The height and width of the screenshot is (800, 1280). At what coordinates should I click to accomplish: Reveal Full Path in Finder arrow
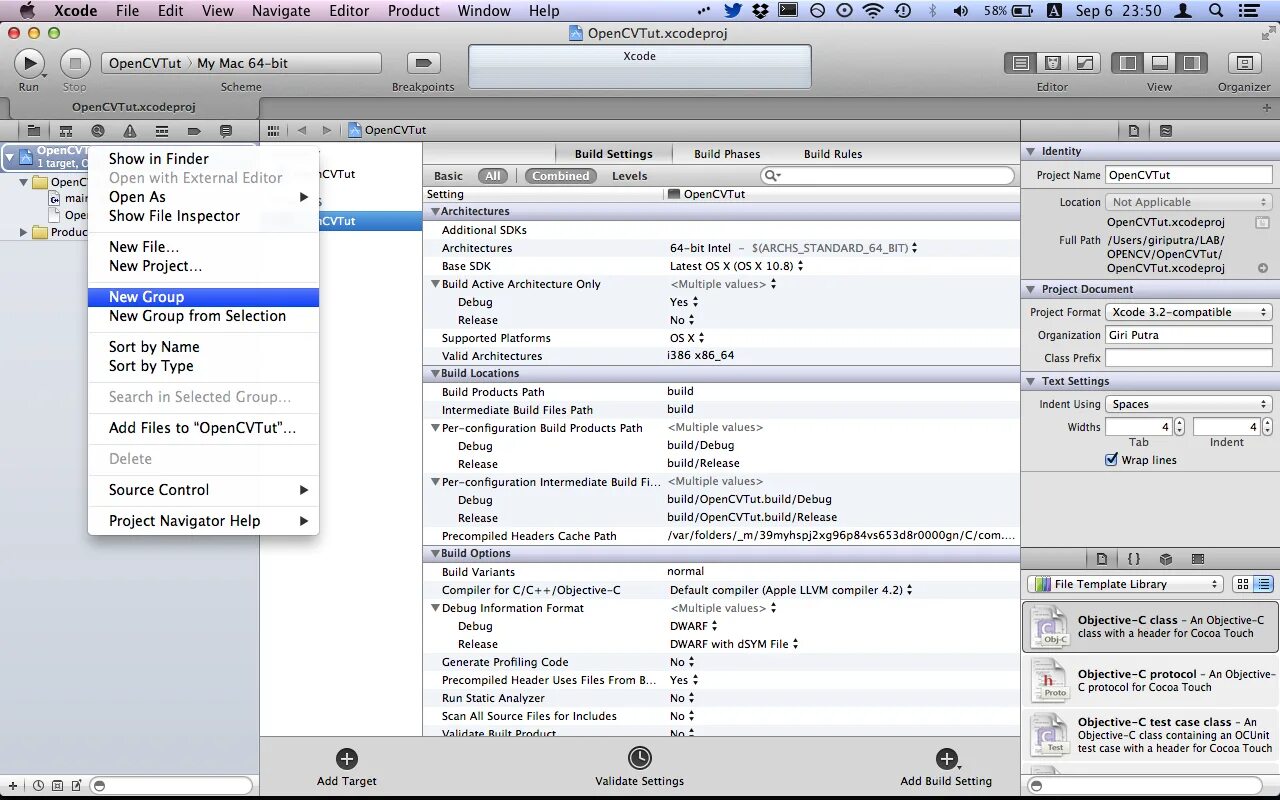click(1263, 268)
